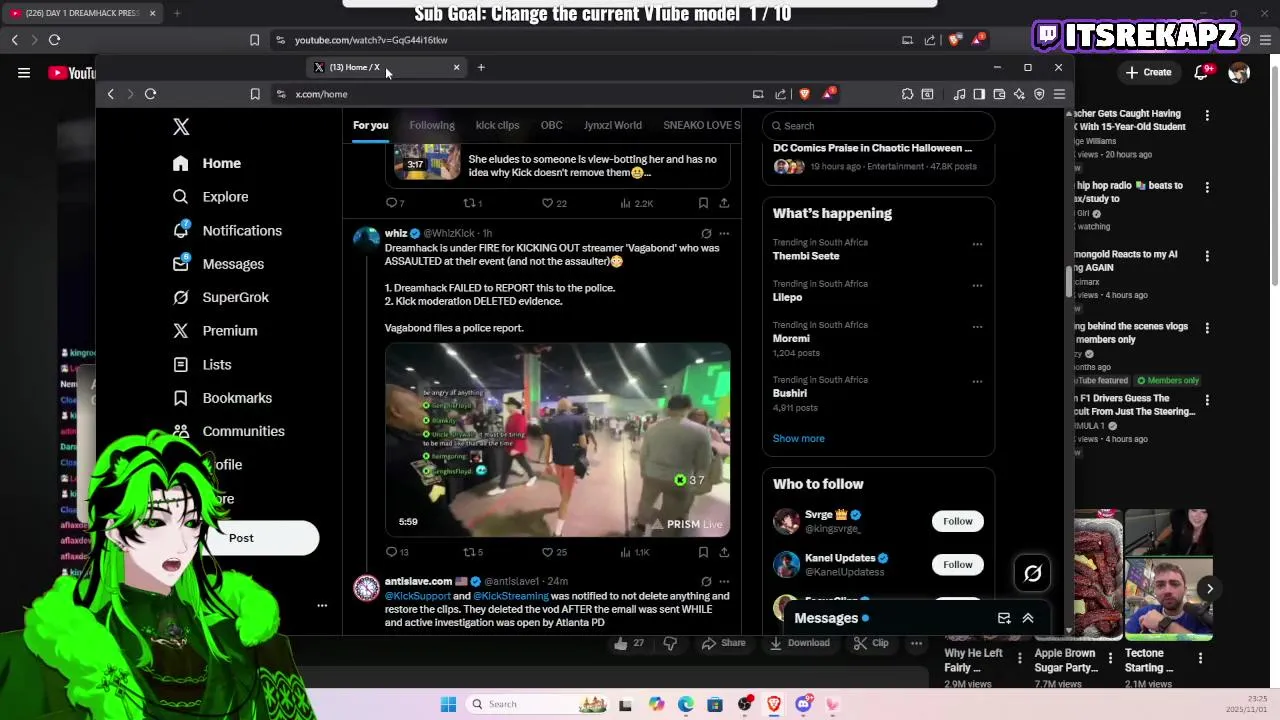The image size is (1280, 720).
Task: Click the Post button
Action: click(x=241, y=538)
